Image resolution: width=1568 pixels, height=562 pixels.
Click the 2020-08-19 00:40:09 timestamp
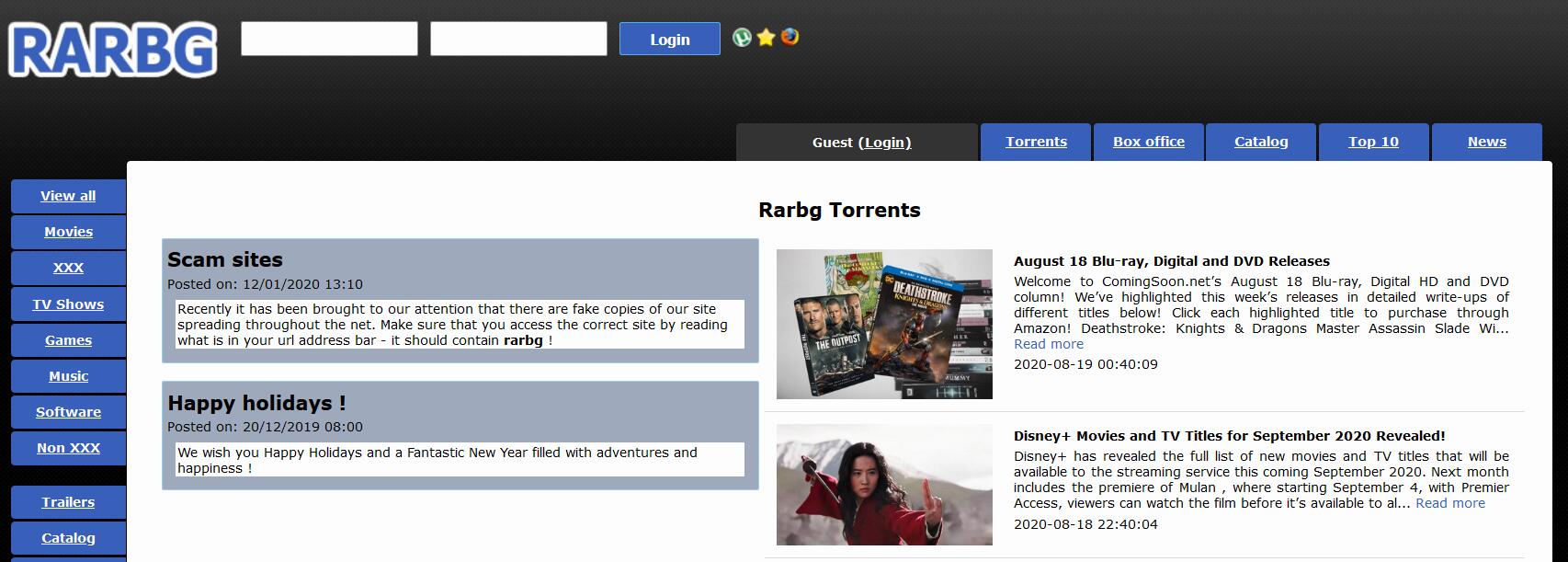pos(1085,364)
